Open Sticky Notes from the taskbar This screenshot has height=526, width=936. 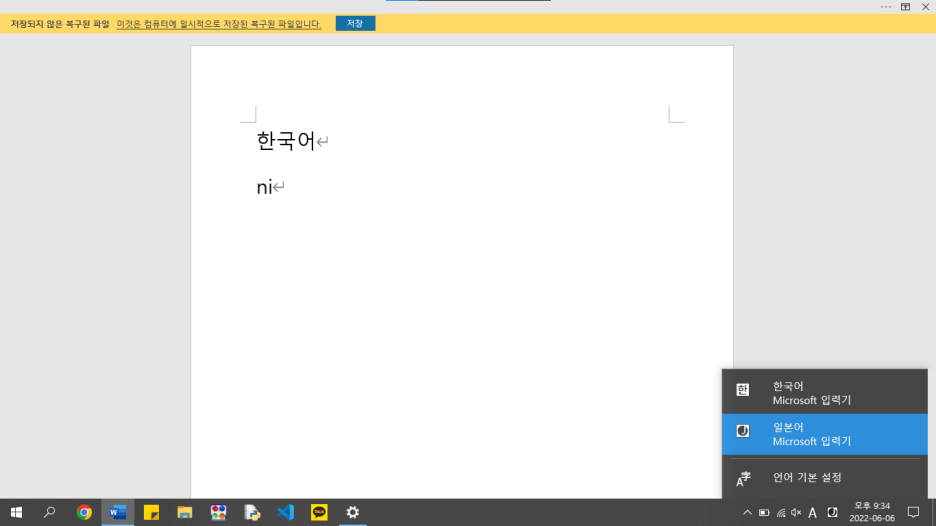click(x=151, y=512)
